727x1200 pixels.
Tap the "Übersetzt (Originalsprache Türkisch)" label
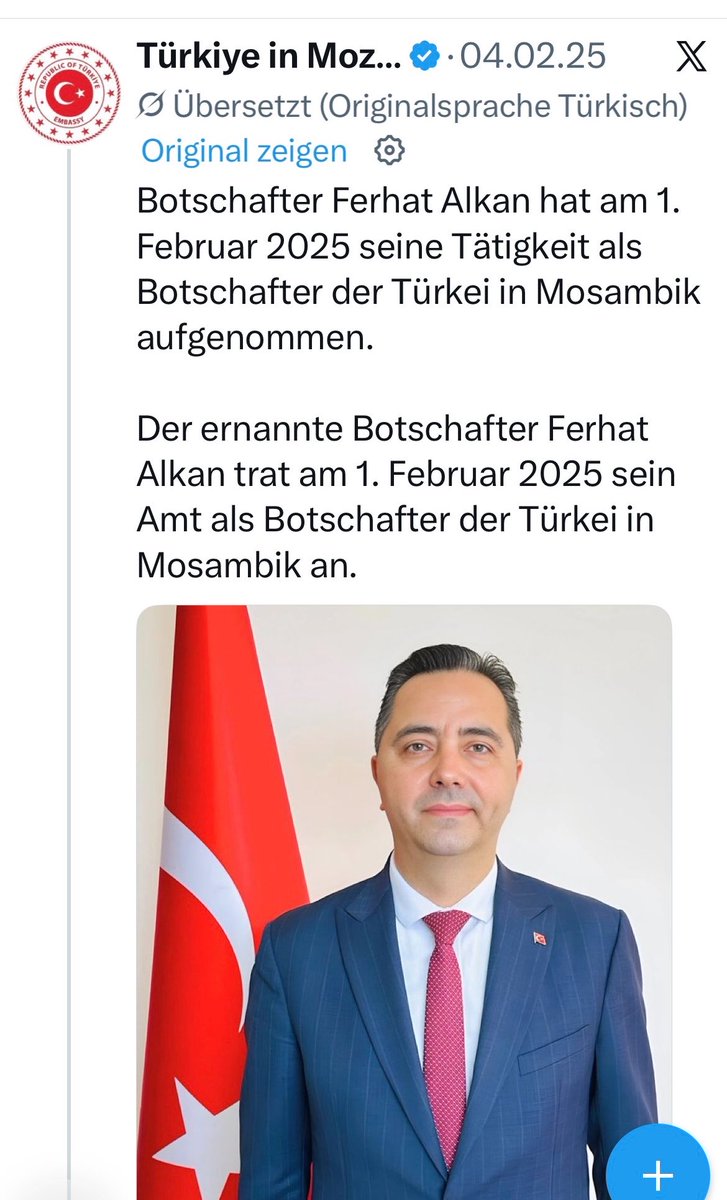(x=430, y=104)
